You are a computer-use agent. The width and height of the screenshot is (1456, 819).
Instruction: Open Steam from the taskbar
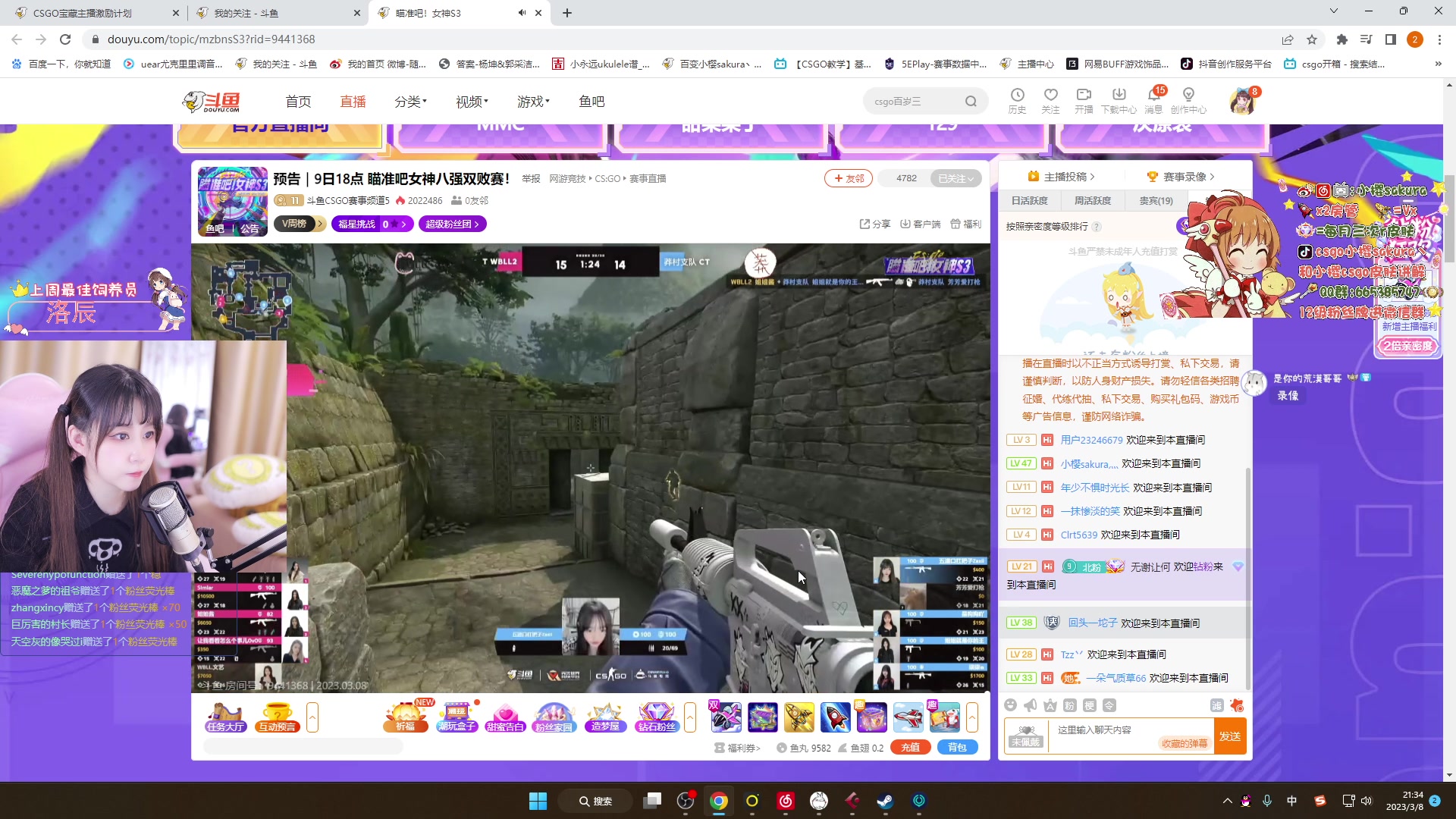point(885,801)
